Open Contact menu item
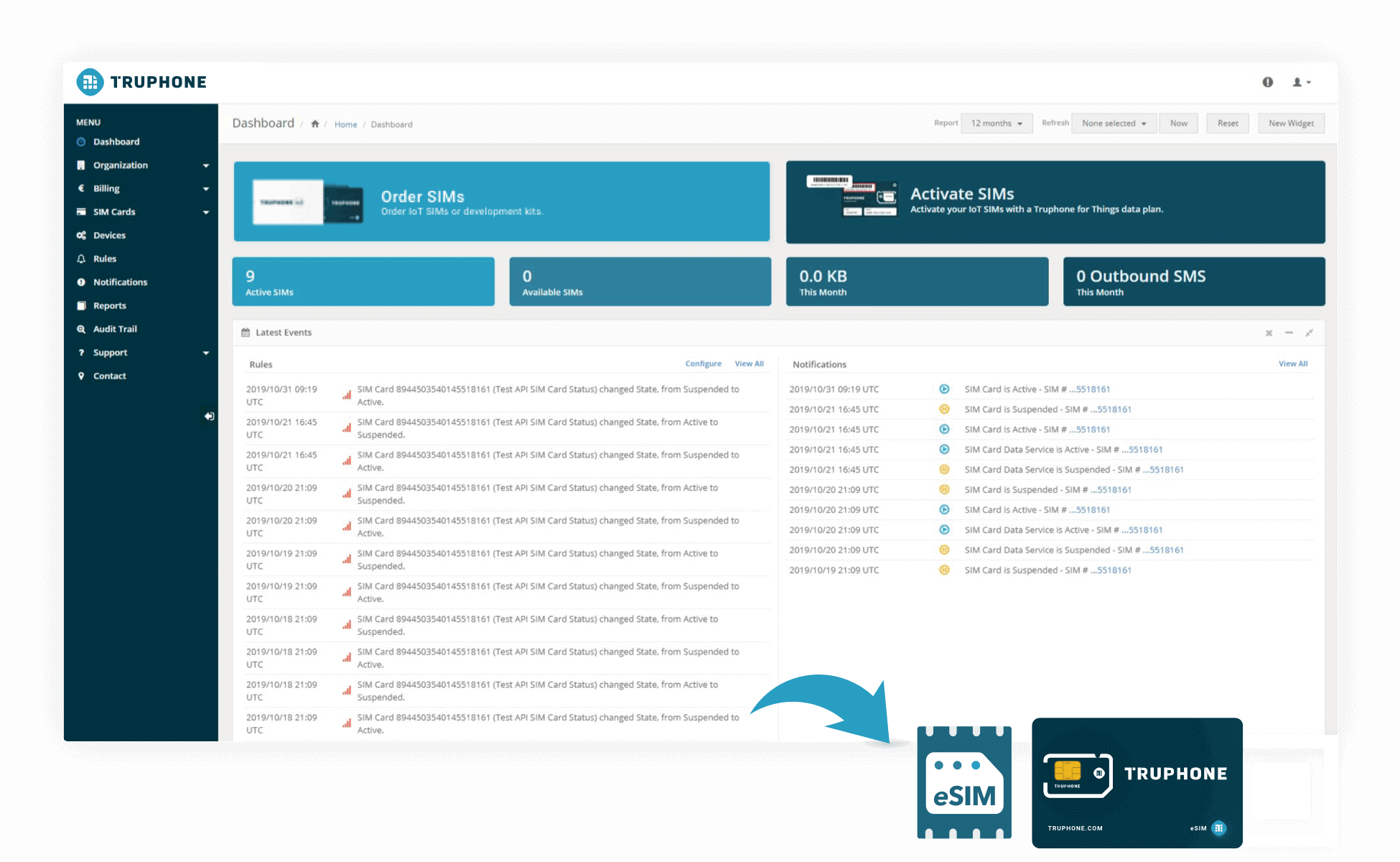The height and width of the screenshot is (862, 1400). (110, 376)
